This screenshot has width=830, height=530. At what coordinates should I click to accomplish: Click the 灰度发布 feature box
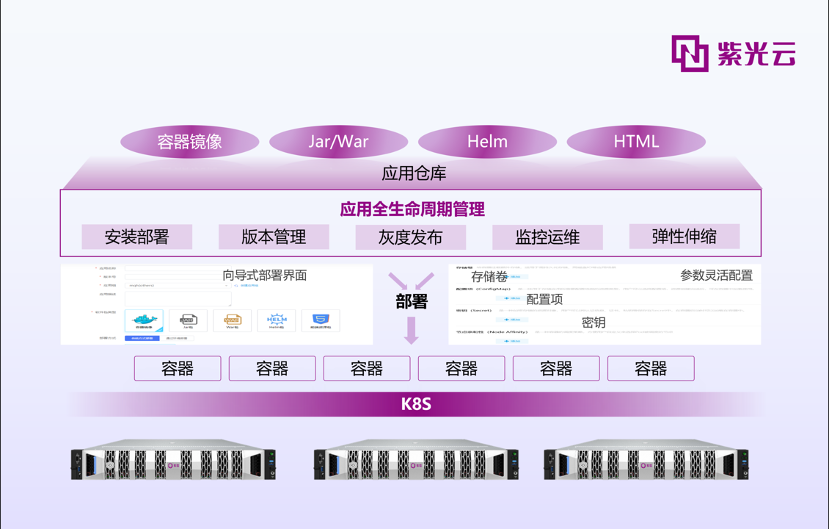pyautogui.click(x=410, y=238)
